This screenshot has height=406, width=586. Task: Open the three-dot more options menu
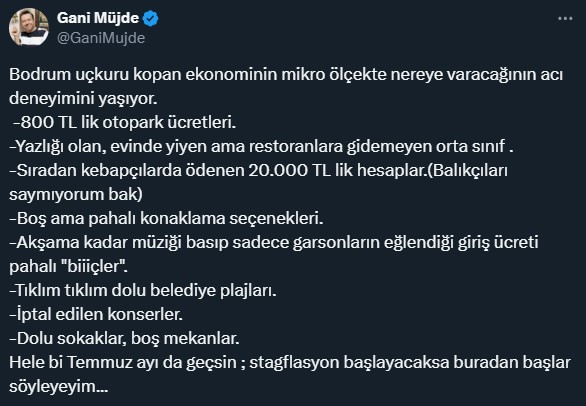point(565,18)
